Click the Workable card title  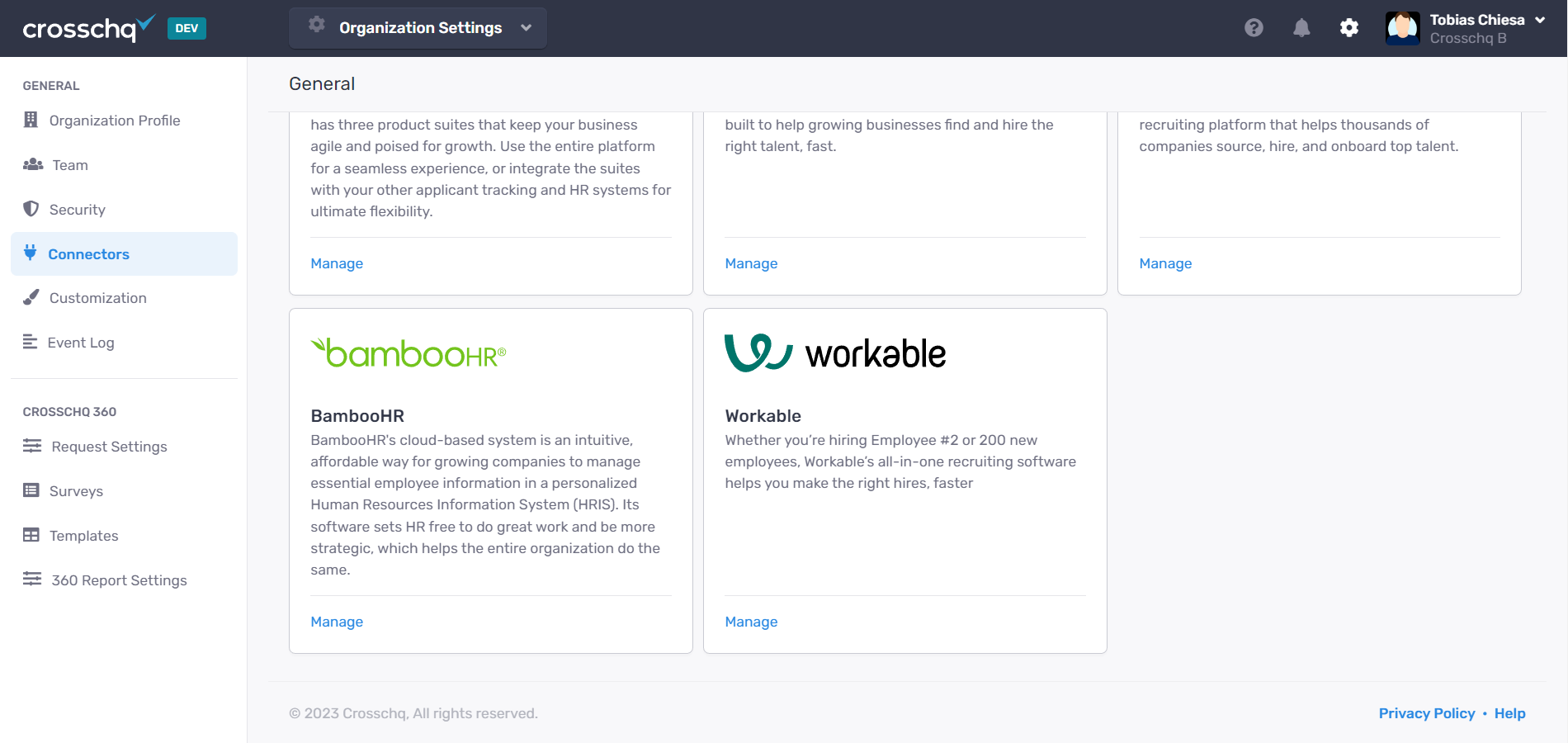point(763,416)
